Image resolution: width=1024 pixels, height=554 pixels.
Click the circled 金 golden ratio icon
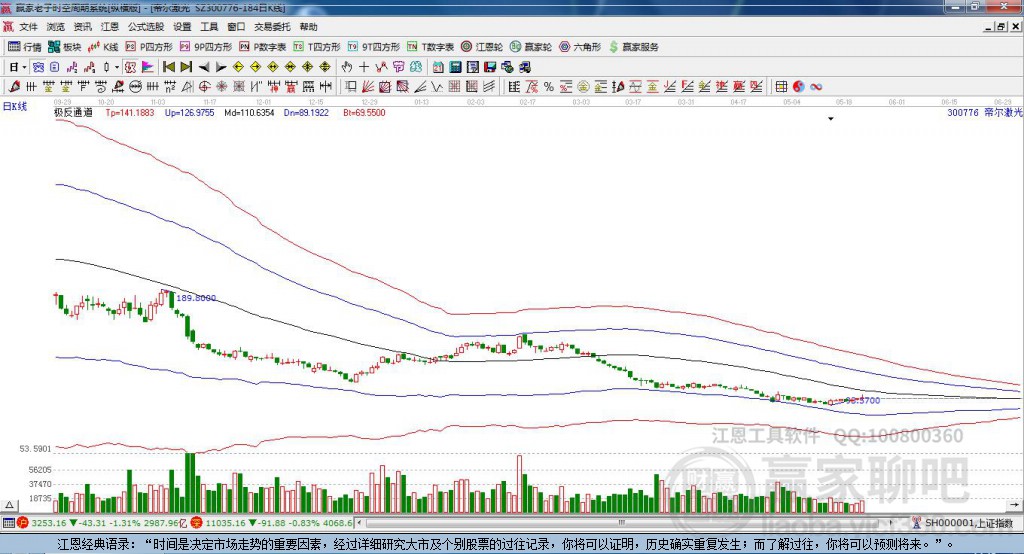click(583, 87)
